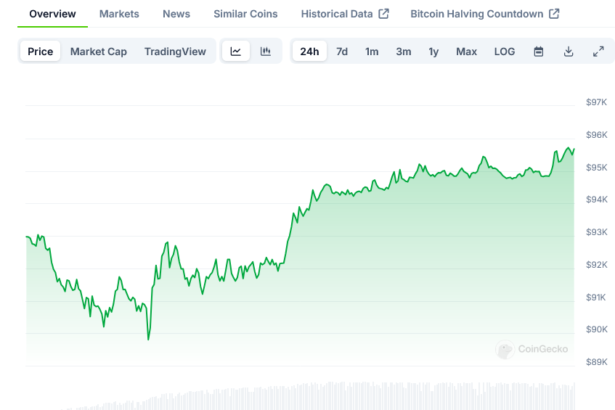Open the Markets tab

[119, 14]
